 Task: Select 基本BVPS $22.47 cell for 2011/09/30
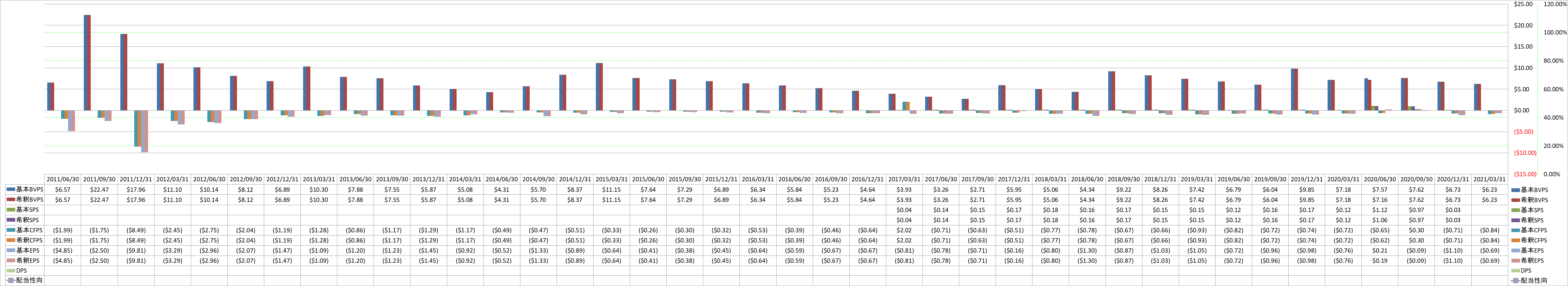[x=100, y=189]
